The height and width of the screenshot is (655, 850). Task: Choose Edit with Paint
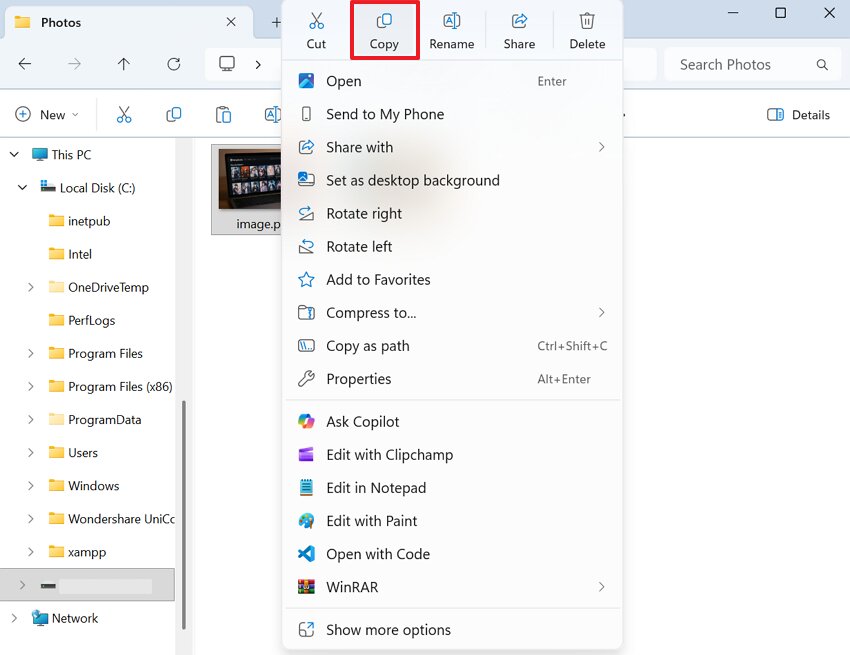[x=452, y=521]
